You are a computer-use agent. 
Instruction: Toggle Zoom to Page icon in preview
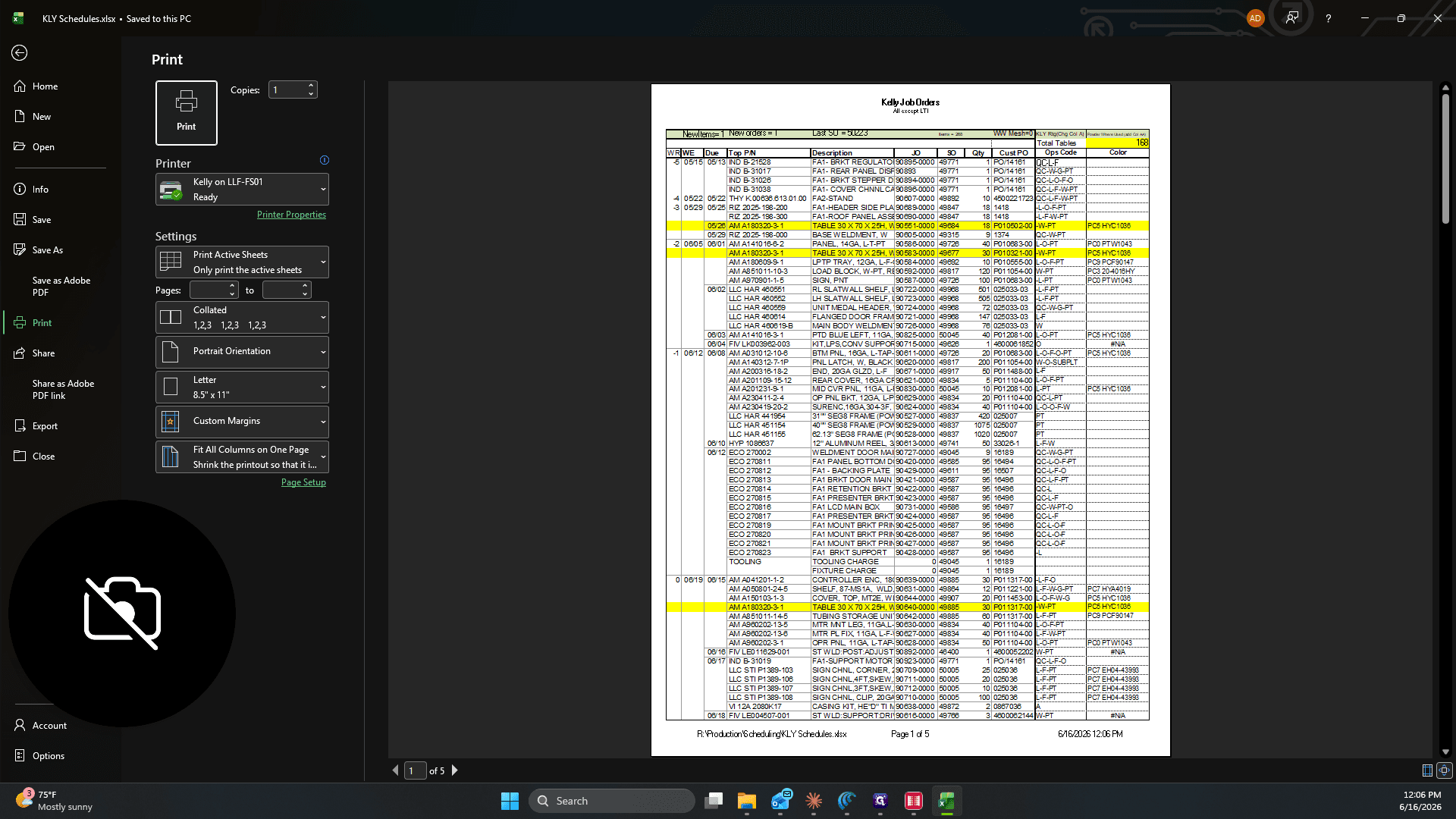click(x=1445, y=770)
